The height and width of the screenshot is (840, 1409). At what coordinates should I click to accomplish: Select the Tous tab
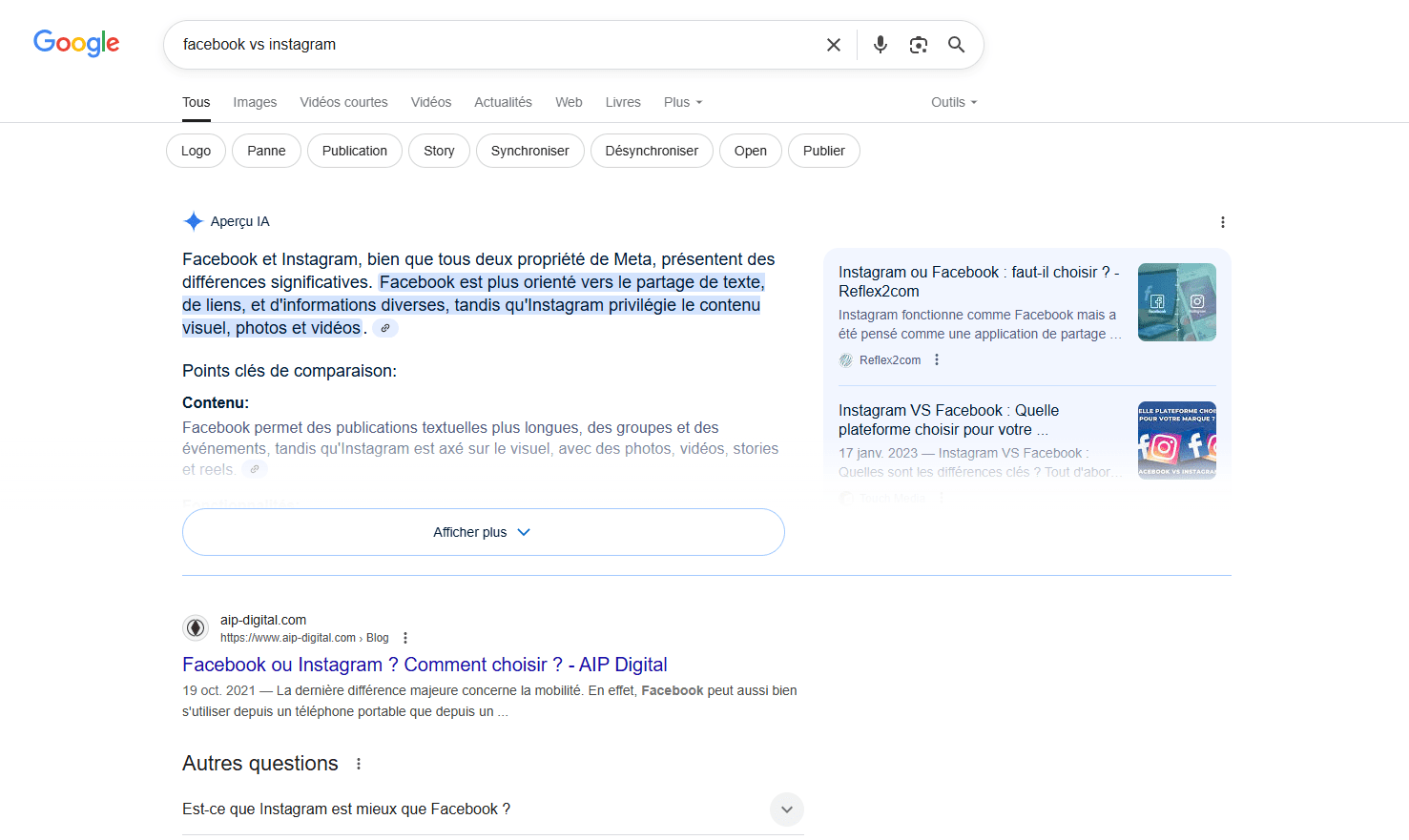(x=197, y=102)
